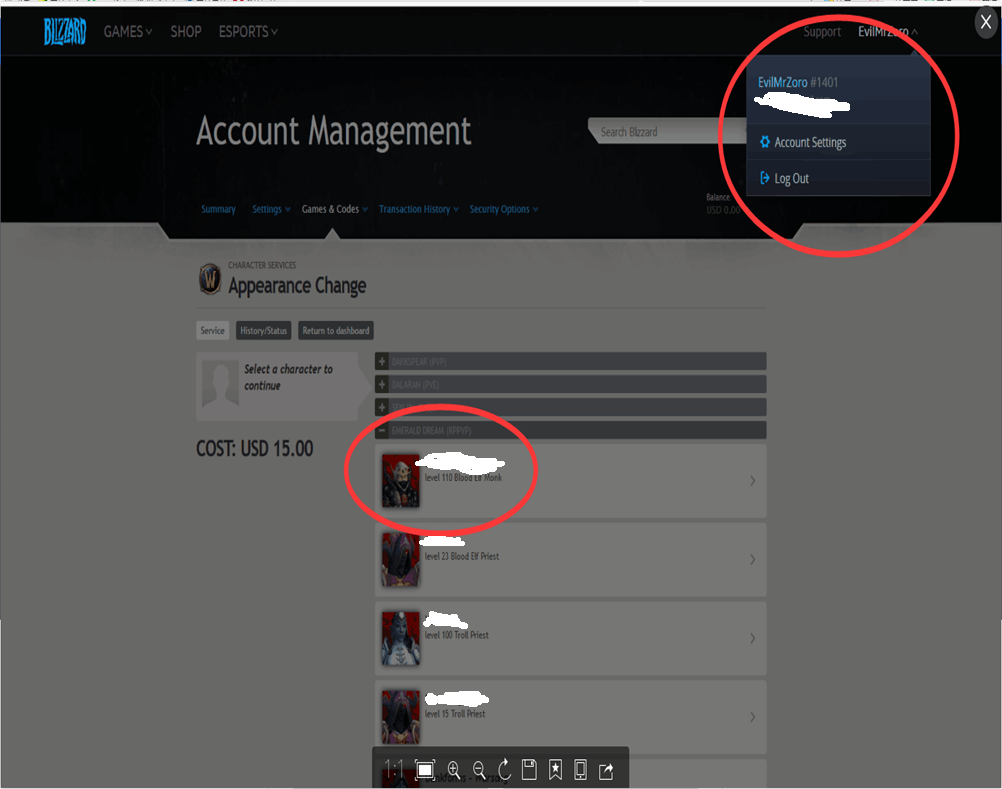This screenshot has width=1002, height=789.
Task: Open the SHOP link
Action: coord(186,31)
